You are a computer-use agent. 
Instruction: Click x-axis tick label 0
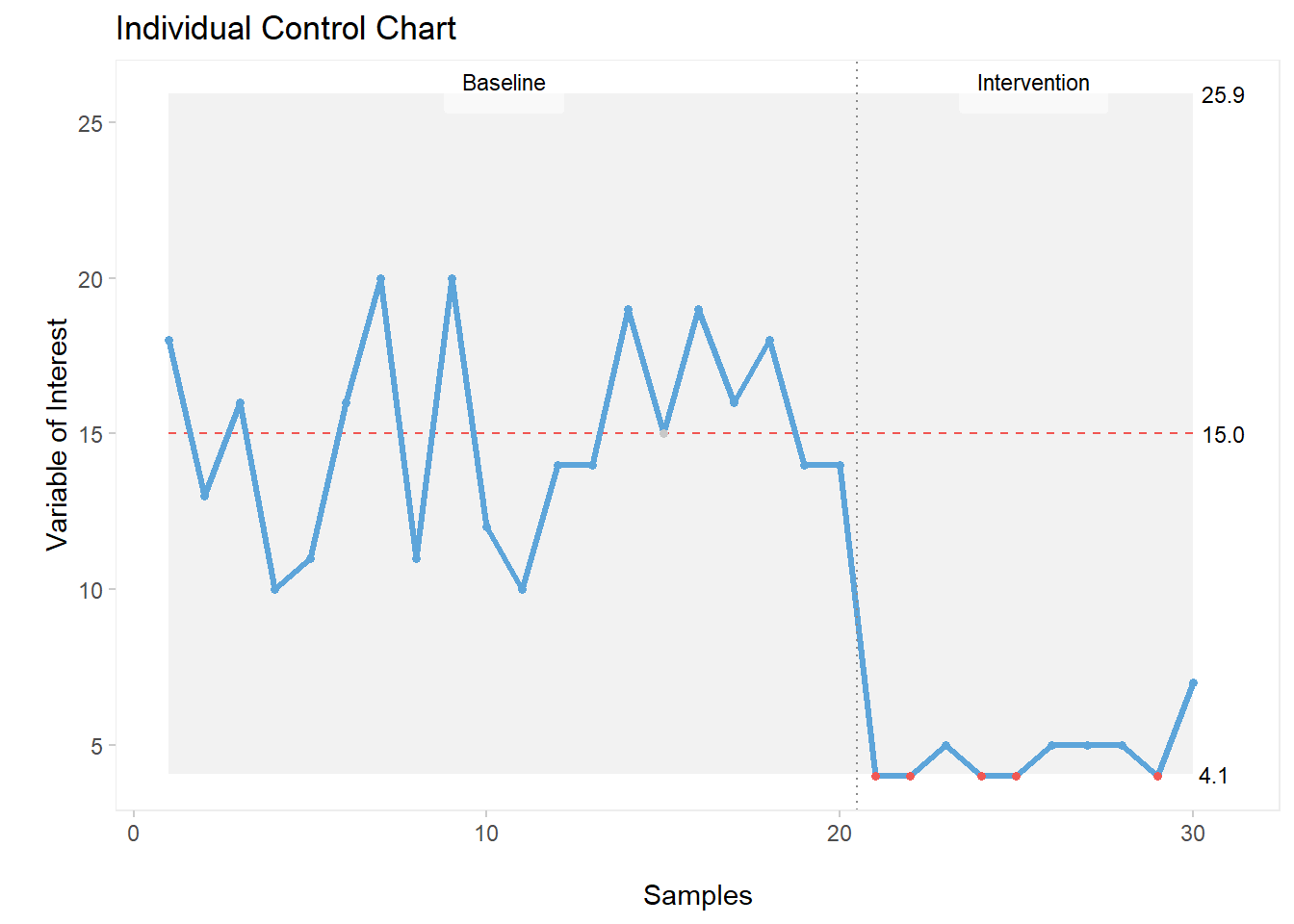pyautogui.click(x=134, y=834)
